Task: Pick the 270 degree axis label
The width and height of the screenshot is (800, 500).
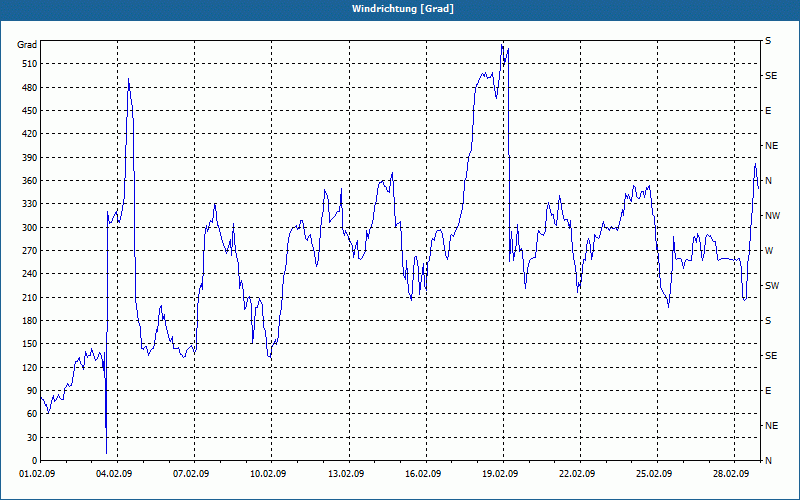Action: [x=30, y=251]
